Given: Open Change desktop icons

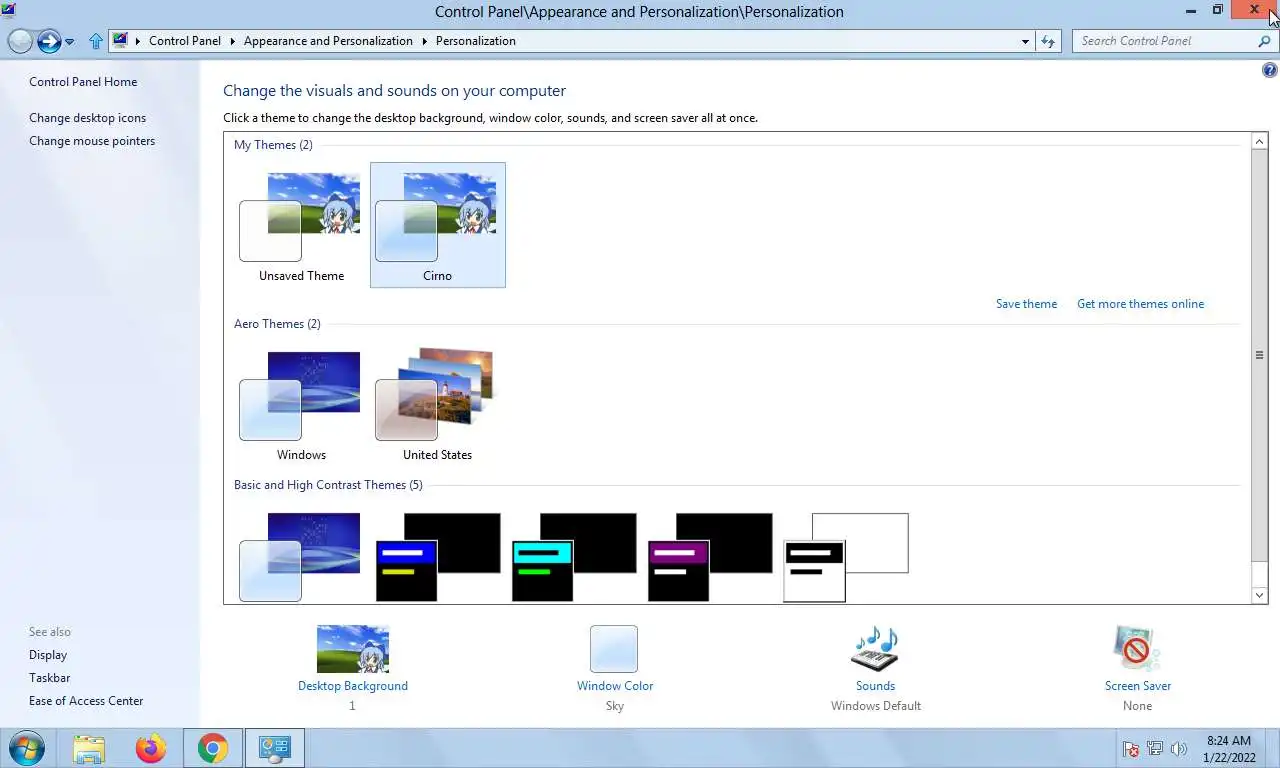Looking at the screenshot, I should pos(87,118).
